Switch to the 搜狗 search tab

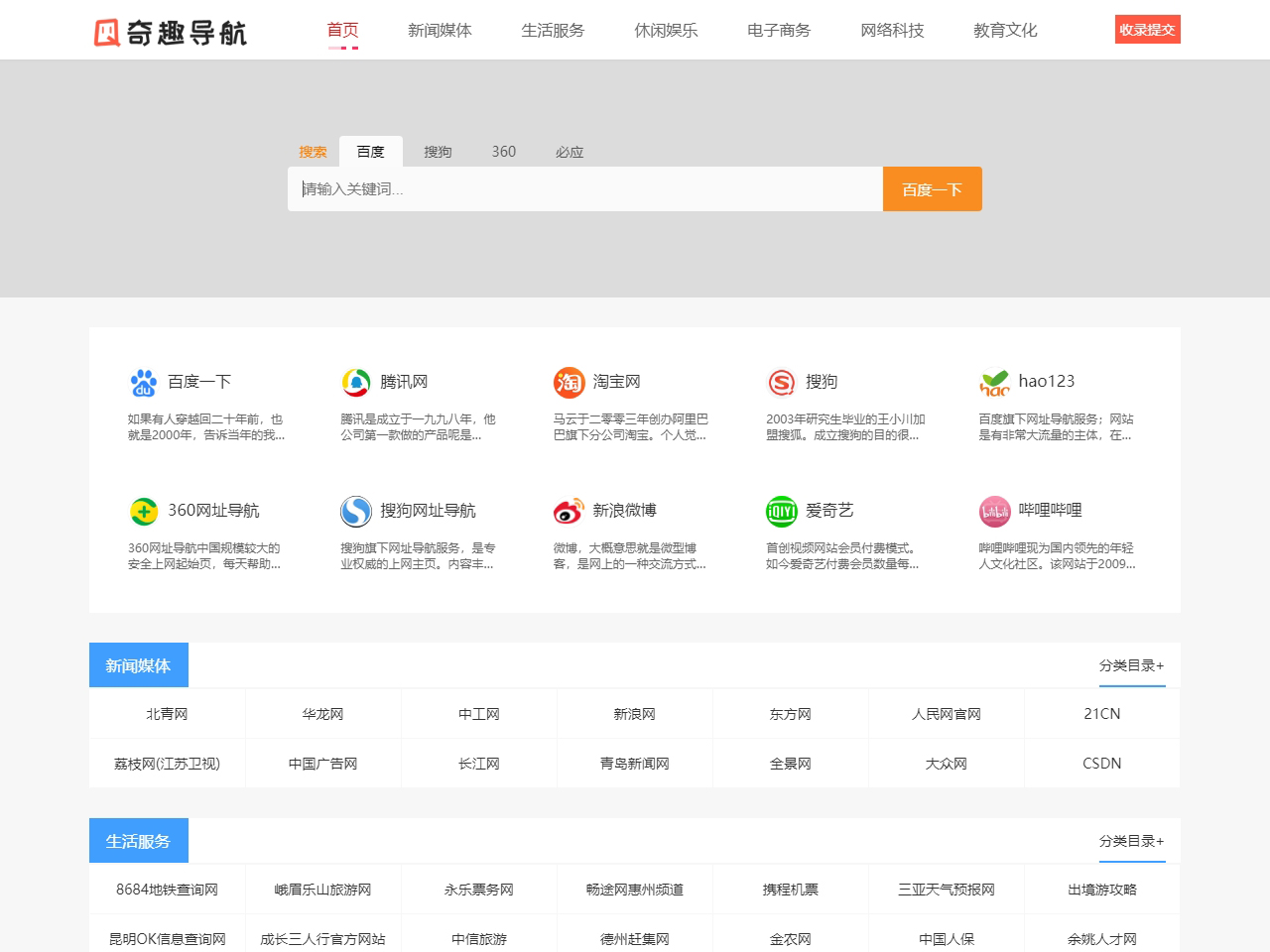click(x=438, y=151)
